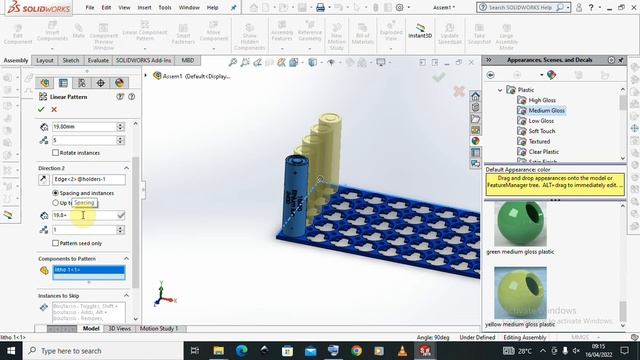
Task: Click the Edge<2>@holders-1 direction field
Action: [89, 180]
